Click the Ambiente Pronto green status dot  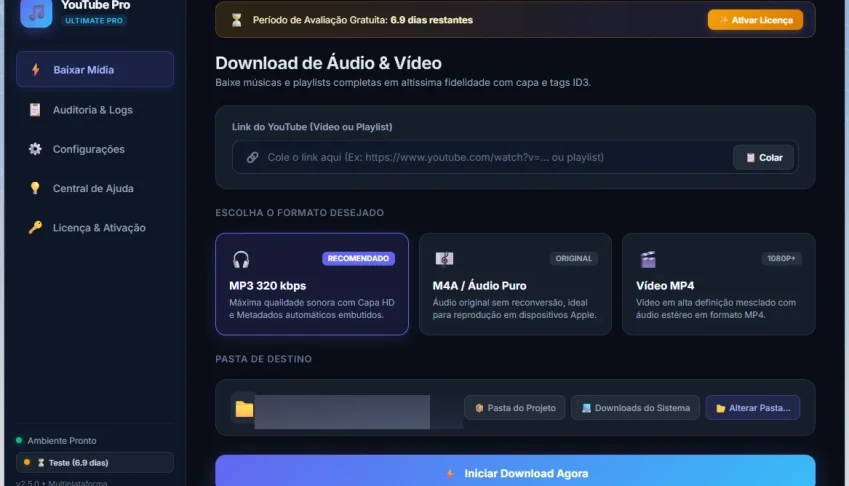19,440
